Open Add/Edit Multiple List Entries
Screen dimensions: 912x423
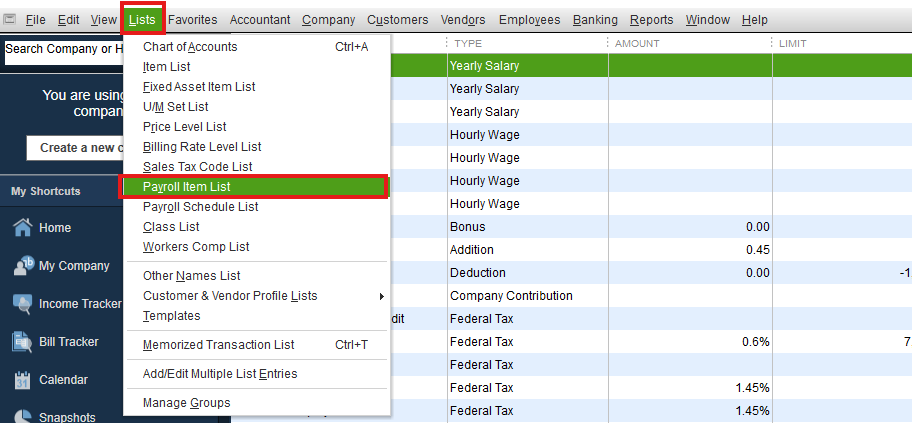[x=220, y=374]
